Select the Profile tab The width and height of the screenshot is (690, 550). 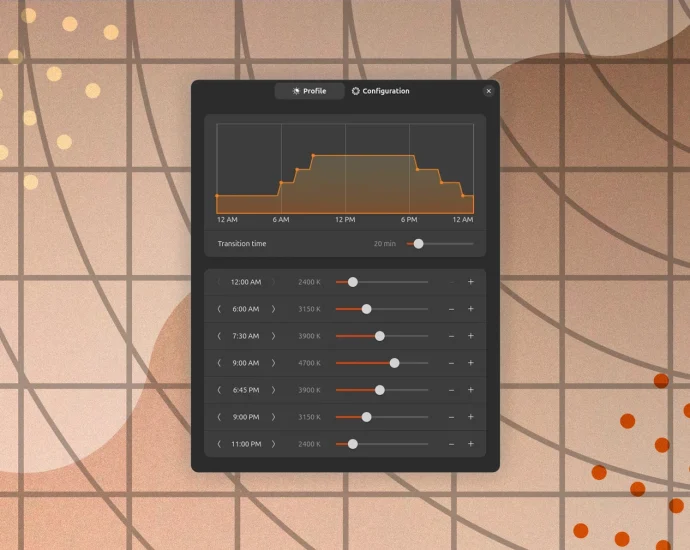309,91
